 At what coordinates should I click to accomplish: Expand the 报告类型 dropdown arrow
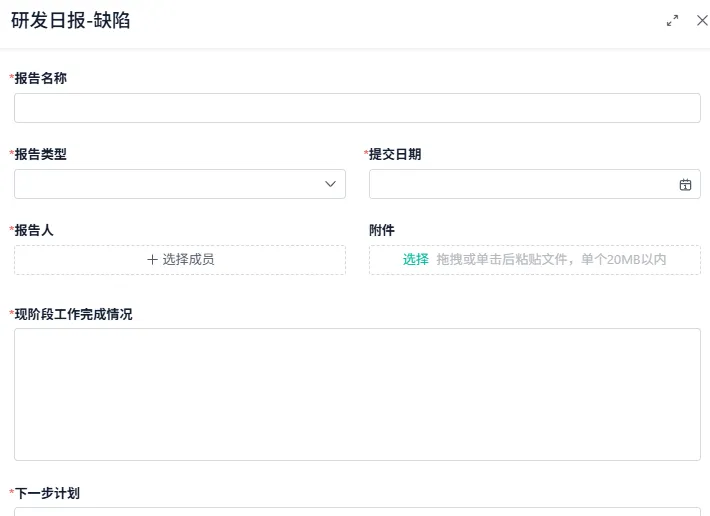(x=330, y=184)
